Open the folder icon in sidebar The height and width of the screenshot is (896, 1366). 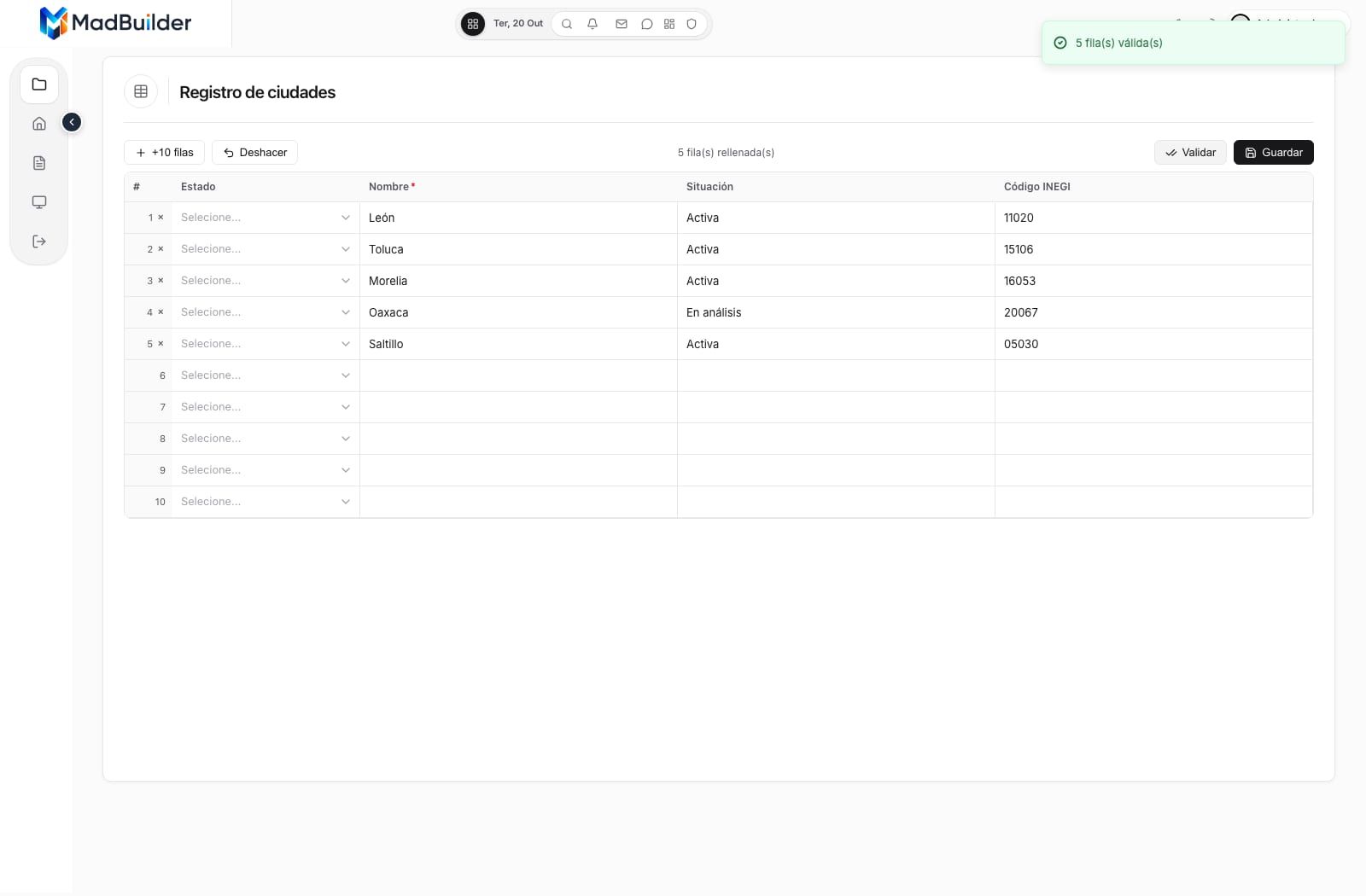(39, 84)
